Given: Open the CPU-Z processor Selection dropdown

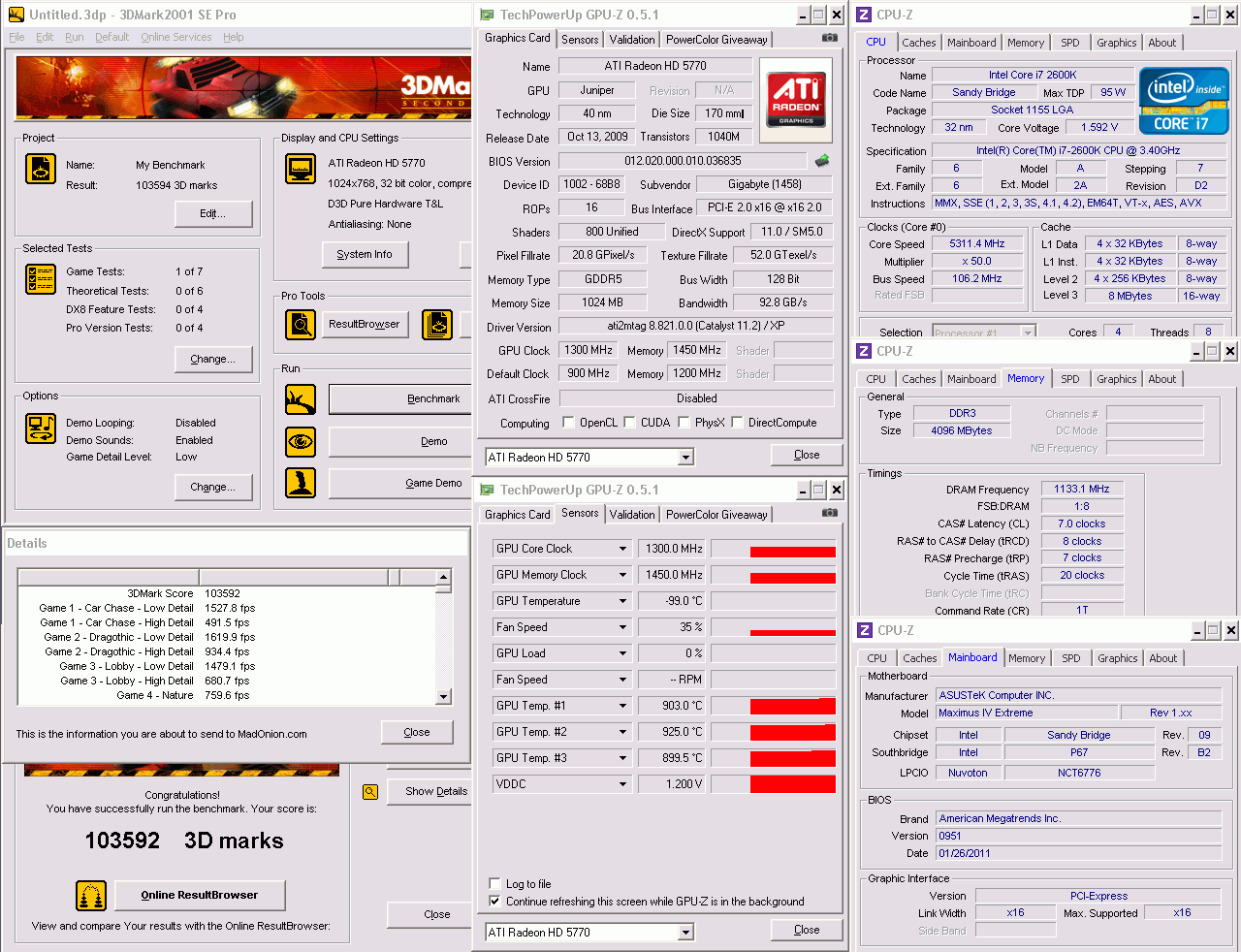Looking at the screenshot, I should click(x=1028, y=332).
